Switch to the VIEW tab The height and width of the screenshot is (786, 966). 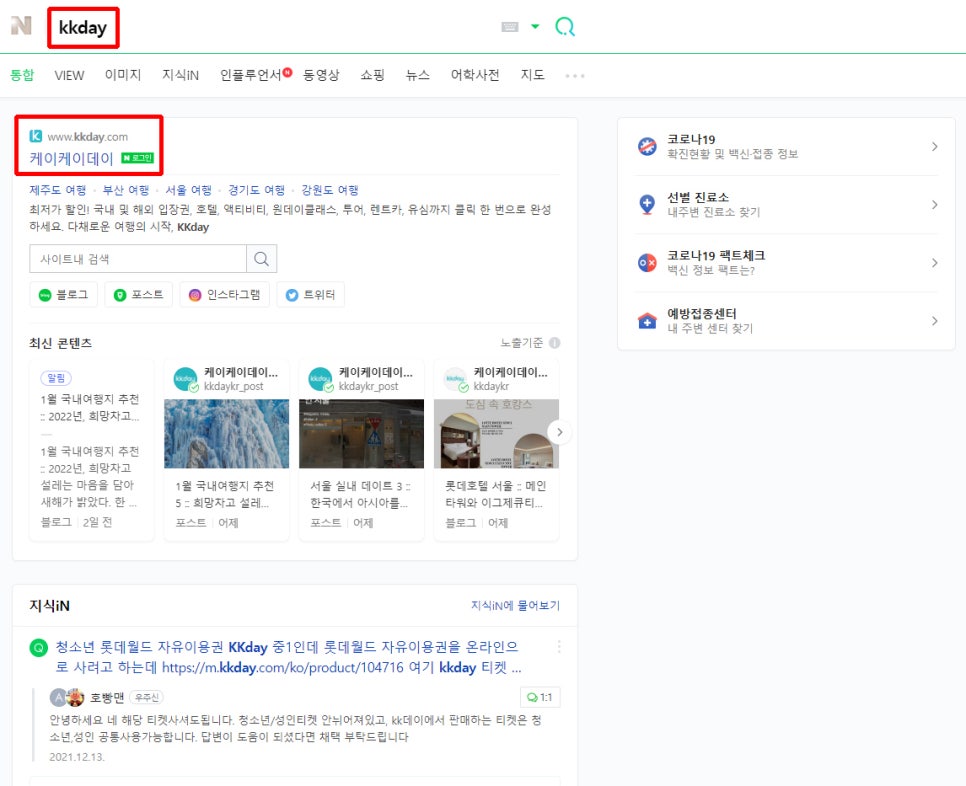coord(69,75)
